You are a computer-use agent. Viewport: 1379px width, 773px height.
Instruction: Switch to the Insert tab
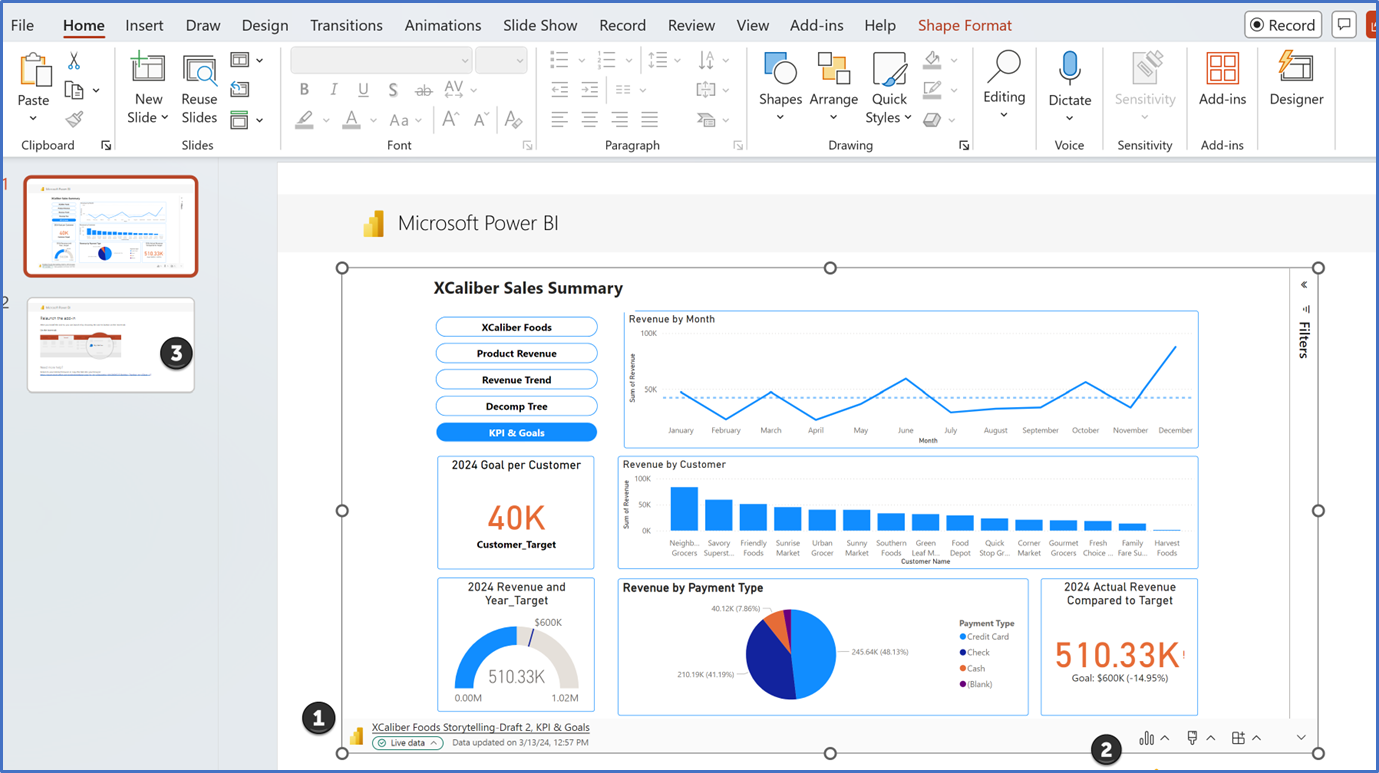[x=144, y=25]
